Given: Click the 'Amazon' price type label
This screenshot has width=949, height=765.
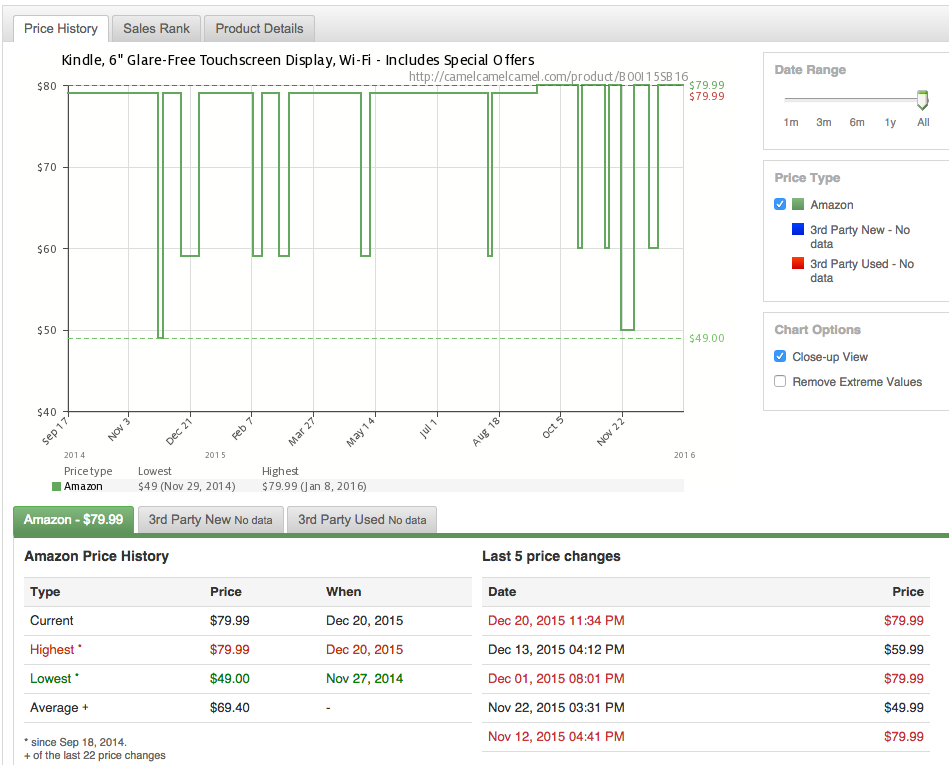Looking at the screenshot, I should (832, 205).
